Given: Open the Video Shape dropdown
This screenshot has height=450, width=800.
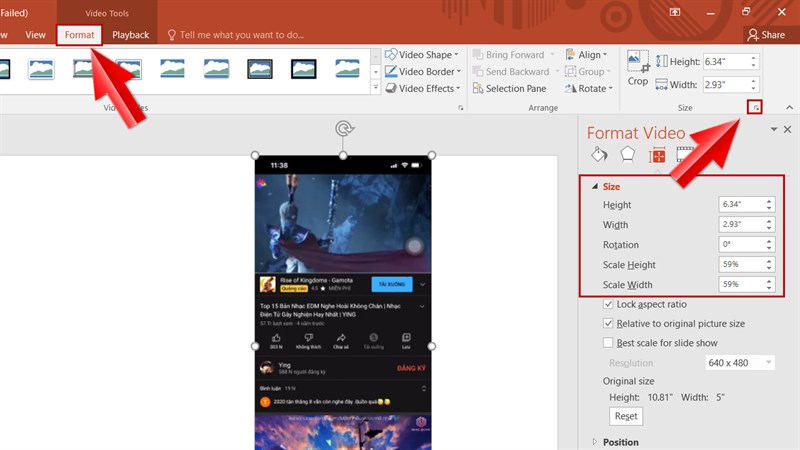Looking at the screenshot, I should point(422,55).
